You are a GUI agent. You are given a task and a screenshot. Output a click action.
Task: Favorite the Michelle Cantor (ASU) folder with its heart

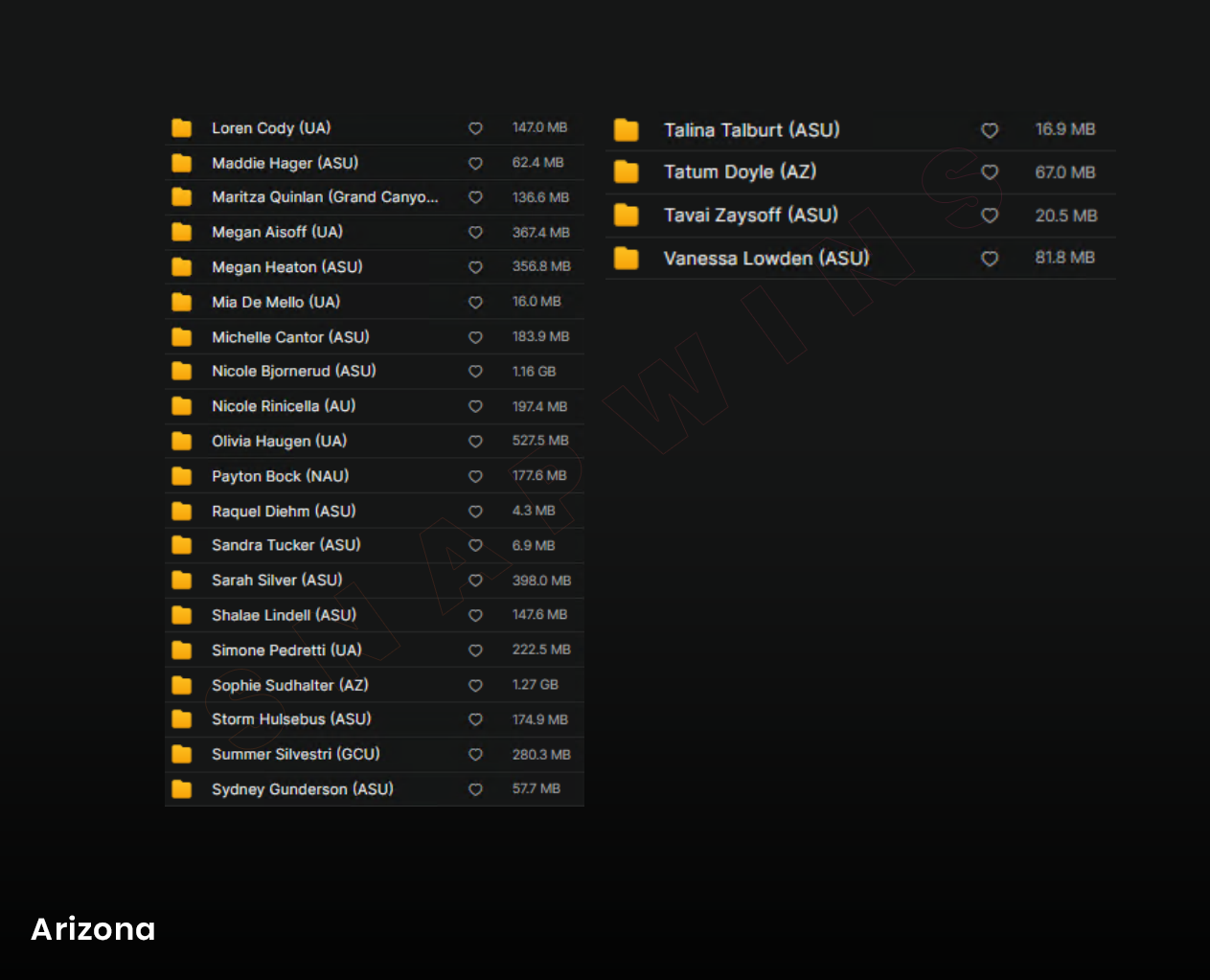pyautogui.click(x=475, y=337)
